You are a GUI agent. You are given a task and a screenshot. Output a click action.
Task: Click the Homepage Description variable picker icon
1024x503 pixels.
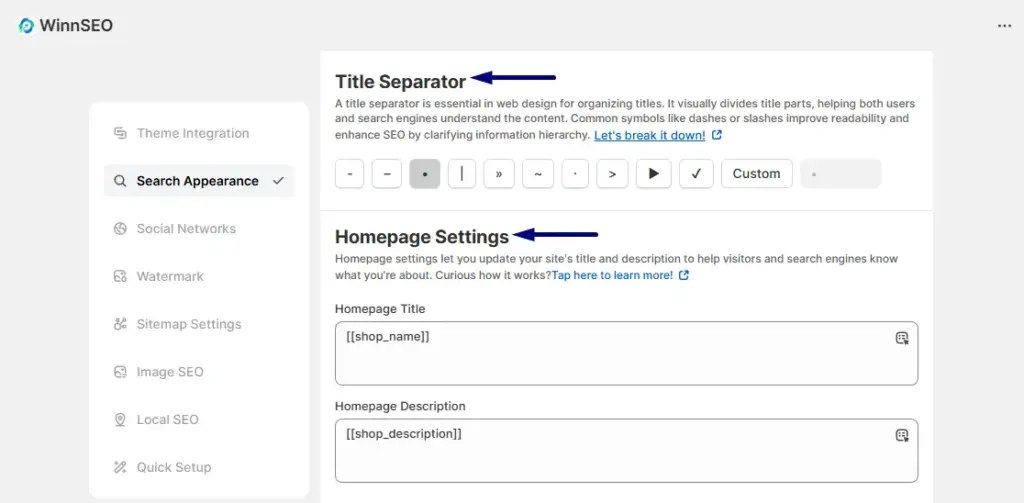click(x=902, y=435)
